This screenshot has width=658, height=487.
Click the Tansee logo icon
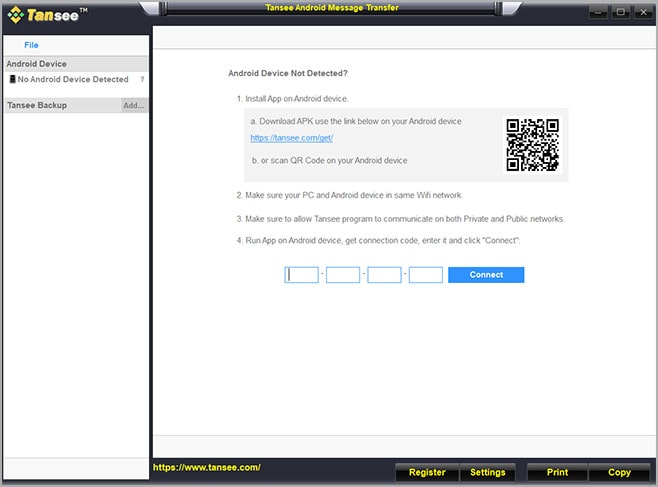pyautogui.click(x=16, y=15)
